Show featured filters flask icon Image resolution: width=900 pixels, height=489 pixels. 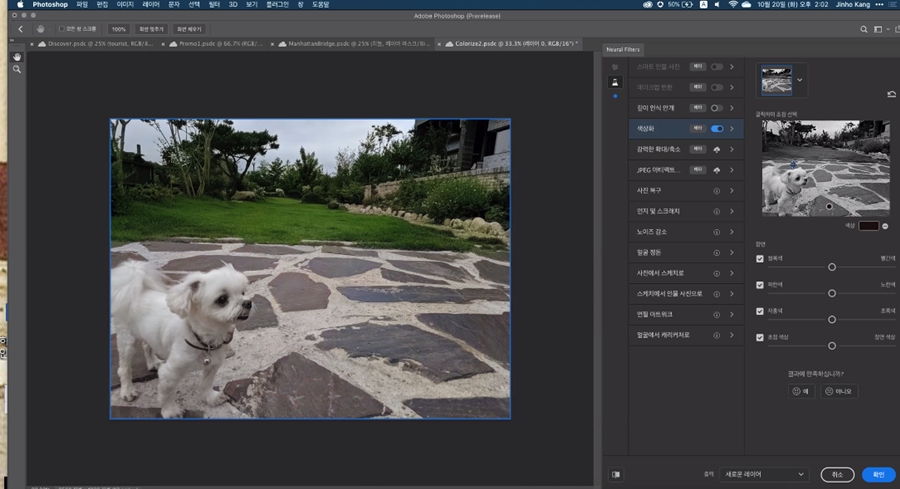tap(615, 82)
